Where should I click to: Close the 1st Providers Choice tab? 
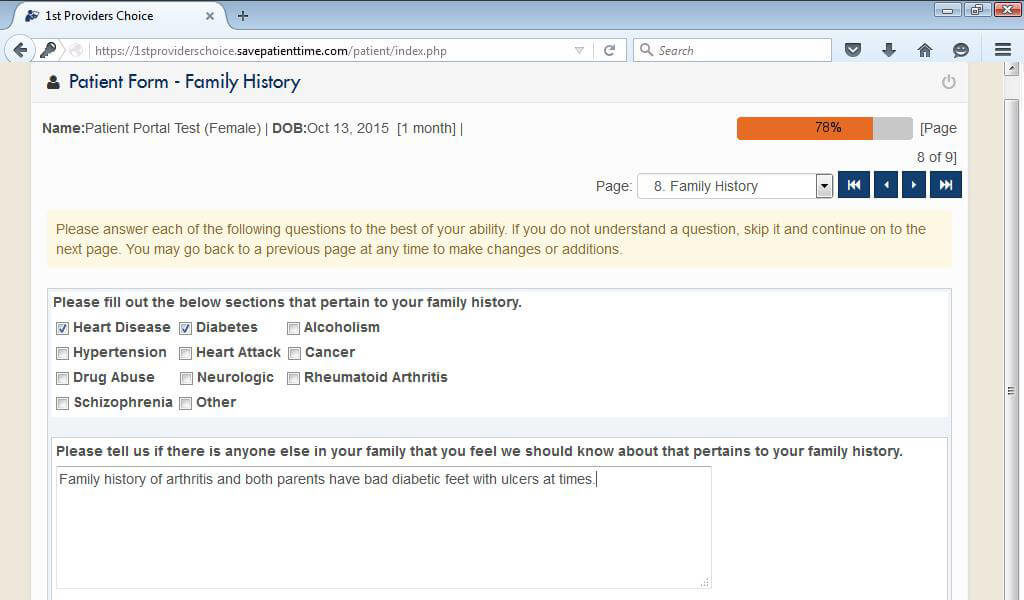point(210,16)
